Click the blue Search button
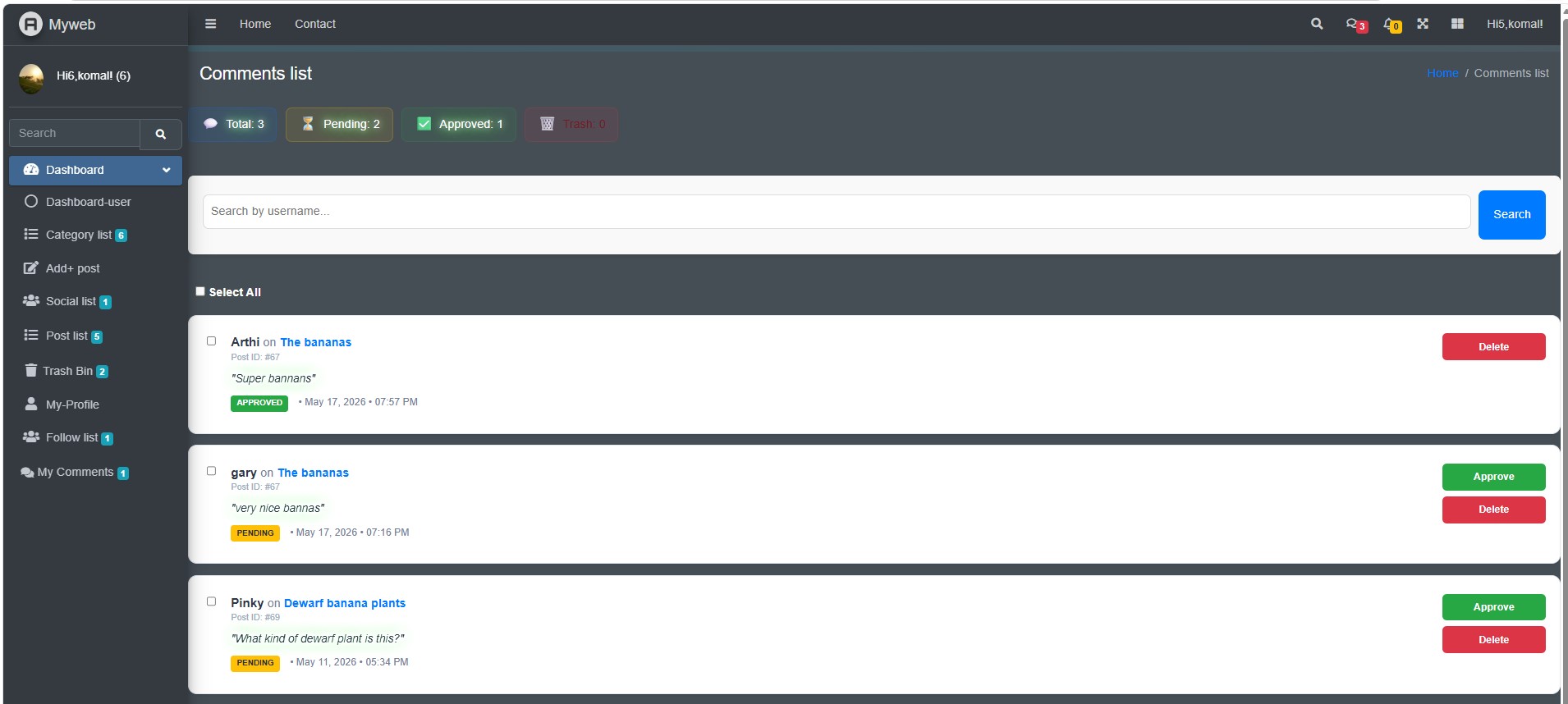 [1511, 215]
